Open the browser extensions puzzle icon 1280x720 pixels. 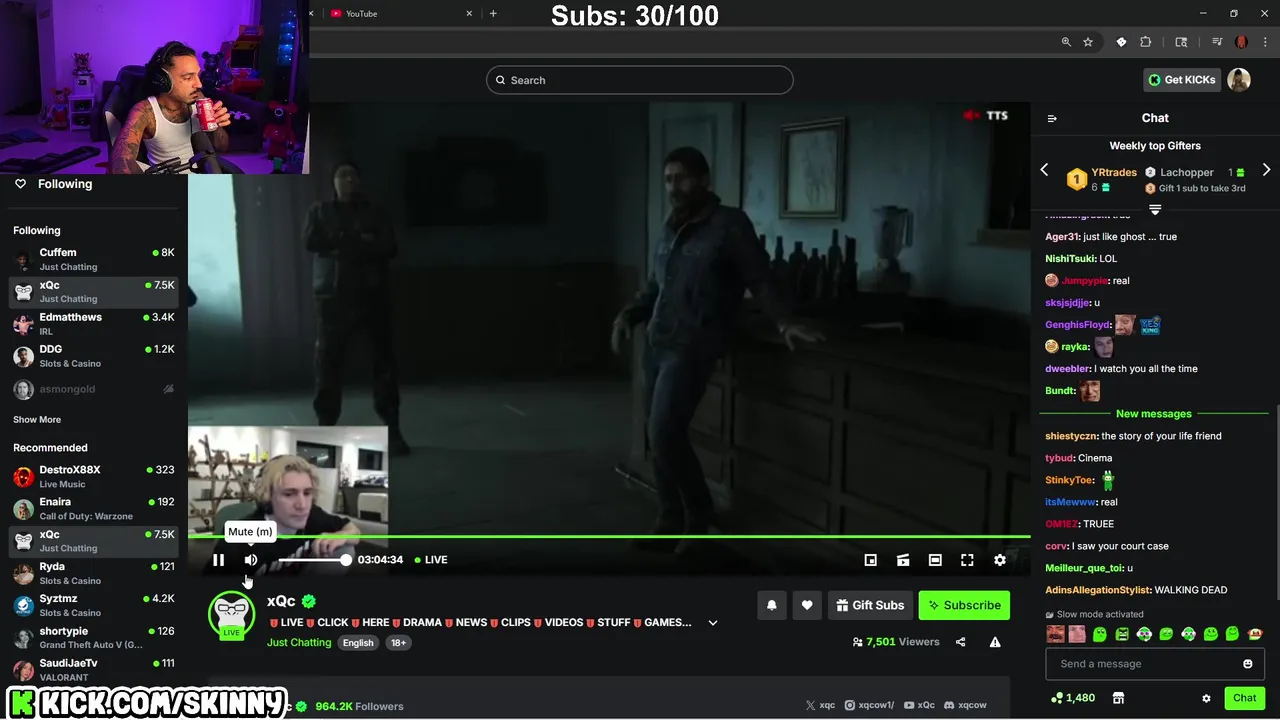[1146, 42]
